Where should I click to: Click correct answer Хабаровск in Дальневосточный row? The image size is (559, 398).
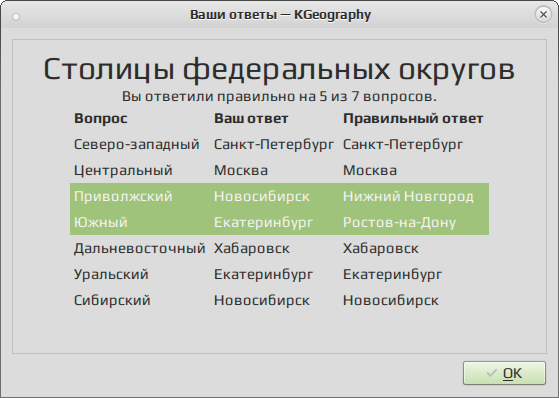(x=381, y=249)
